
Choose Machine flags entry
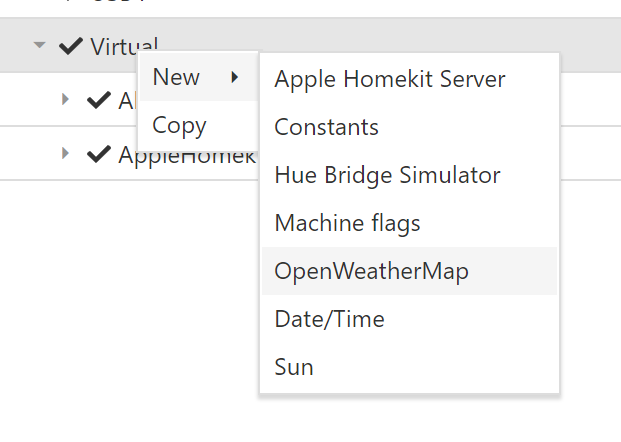point(410,223)
